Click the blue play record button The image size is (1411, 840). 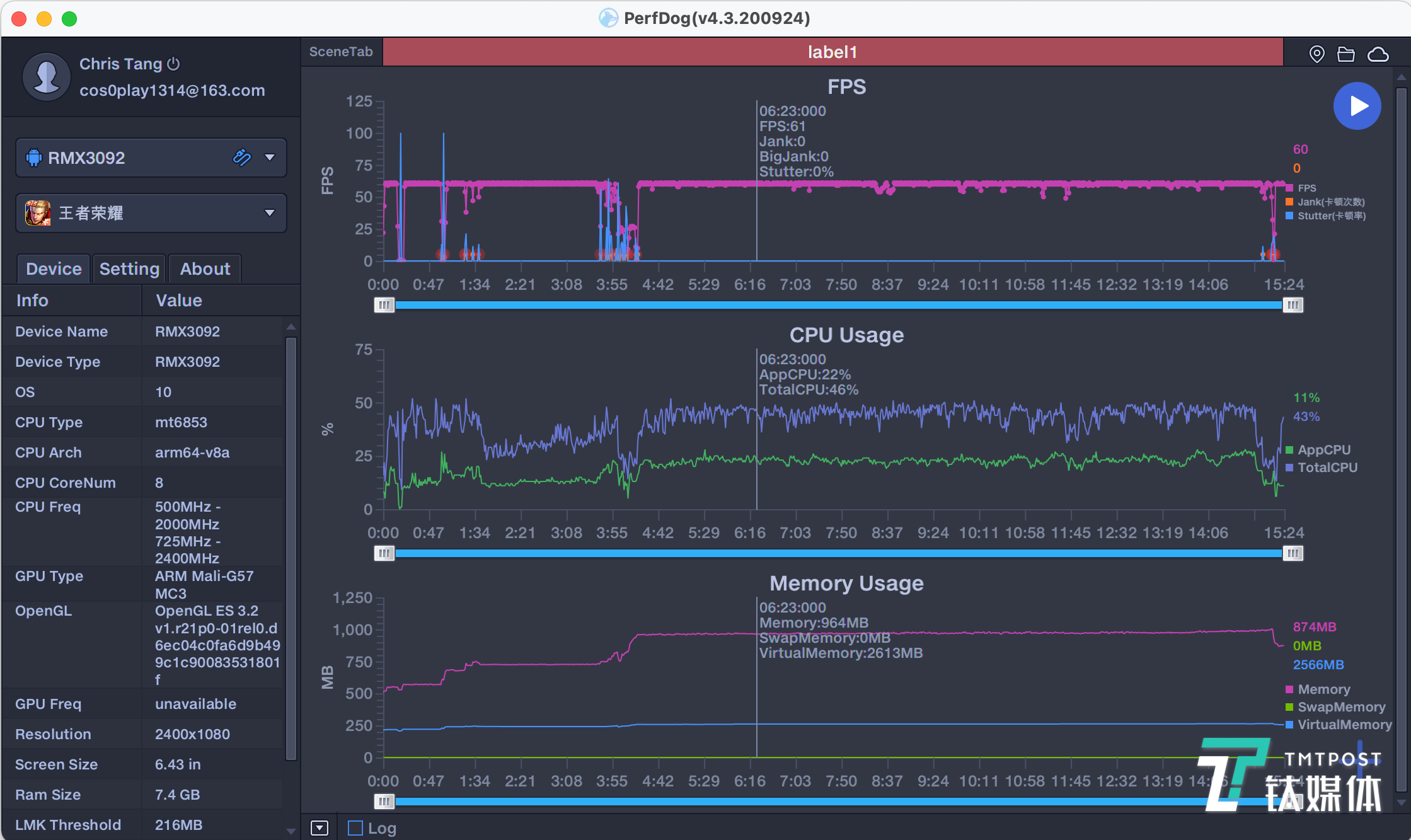1357,106
